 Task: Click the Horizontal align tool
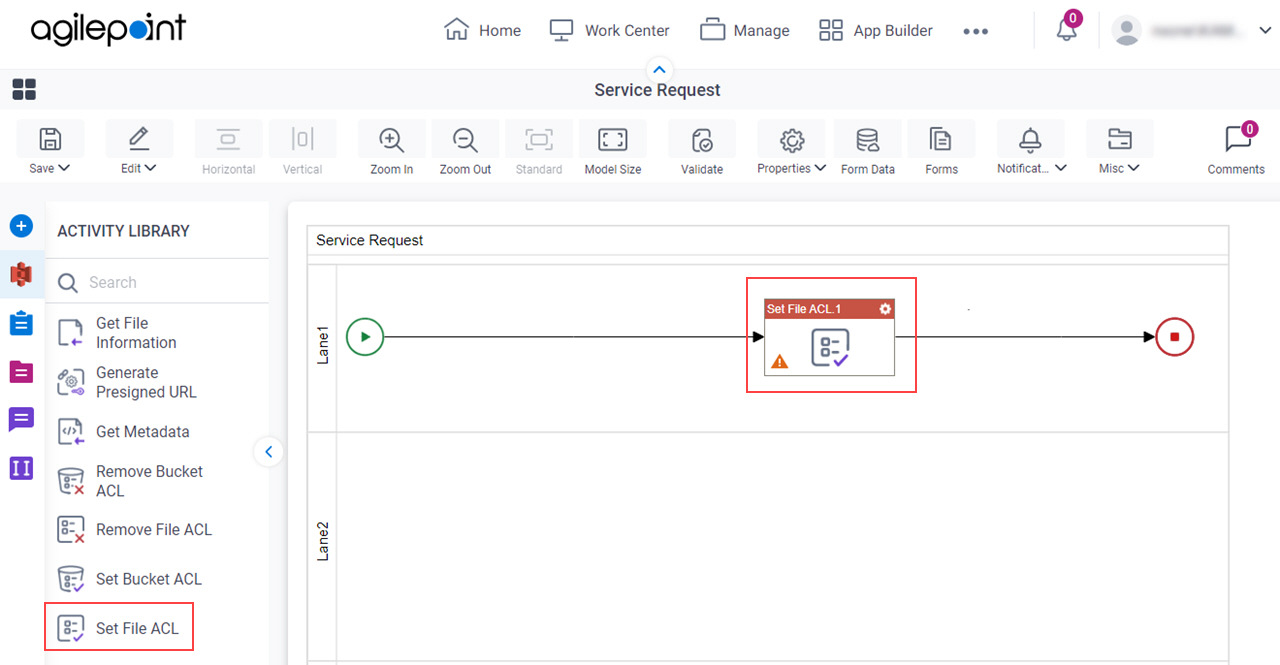point(228,148)
